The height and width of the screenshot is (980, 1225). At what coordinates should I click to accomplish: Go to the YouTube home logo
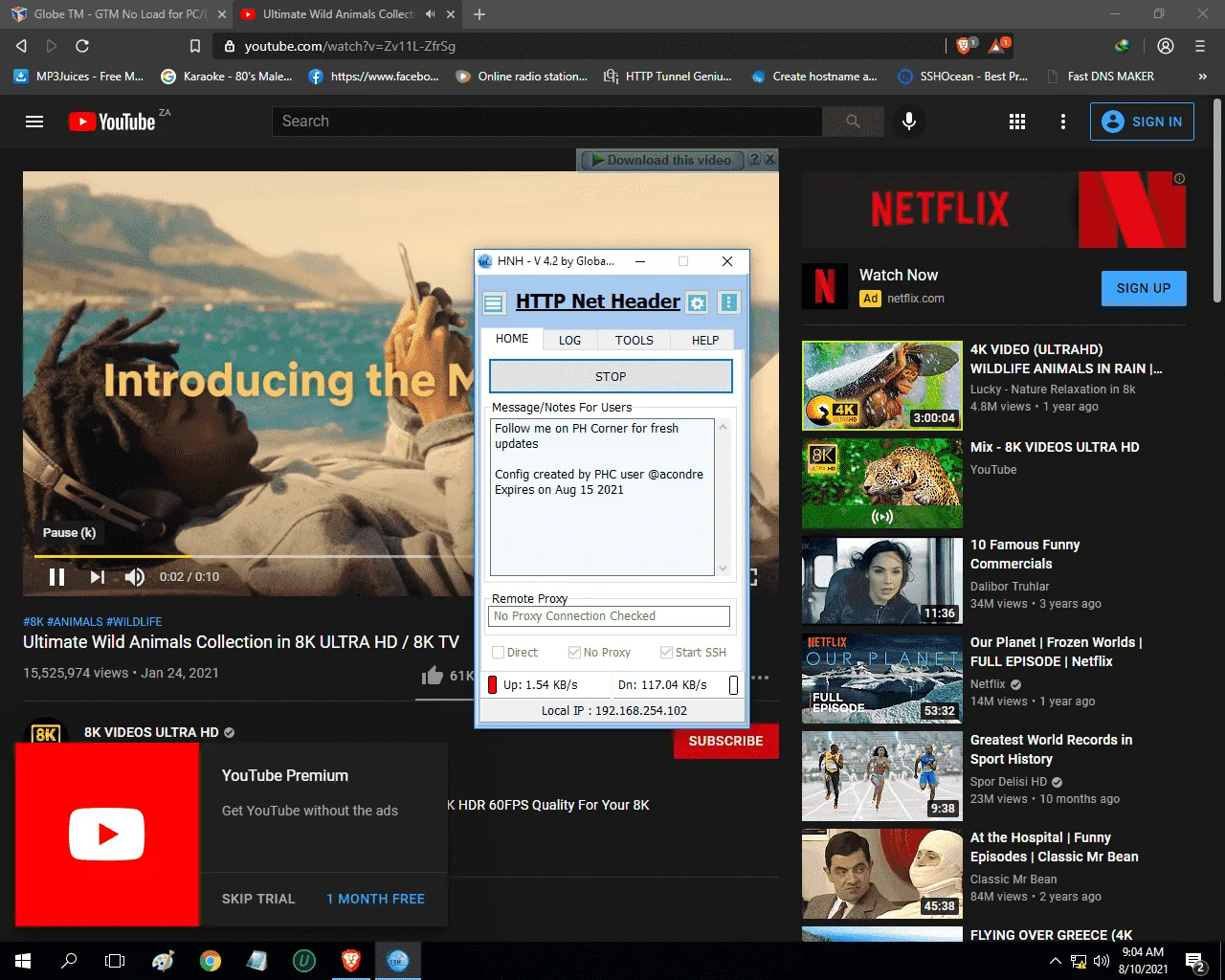(x=112, y=122)
